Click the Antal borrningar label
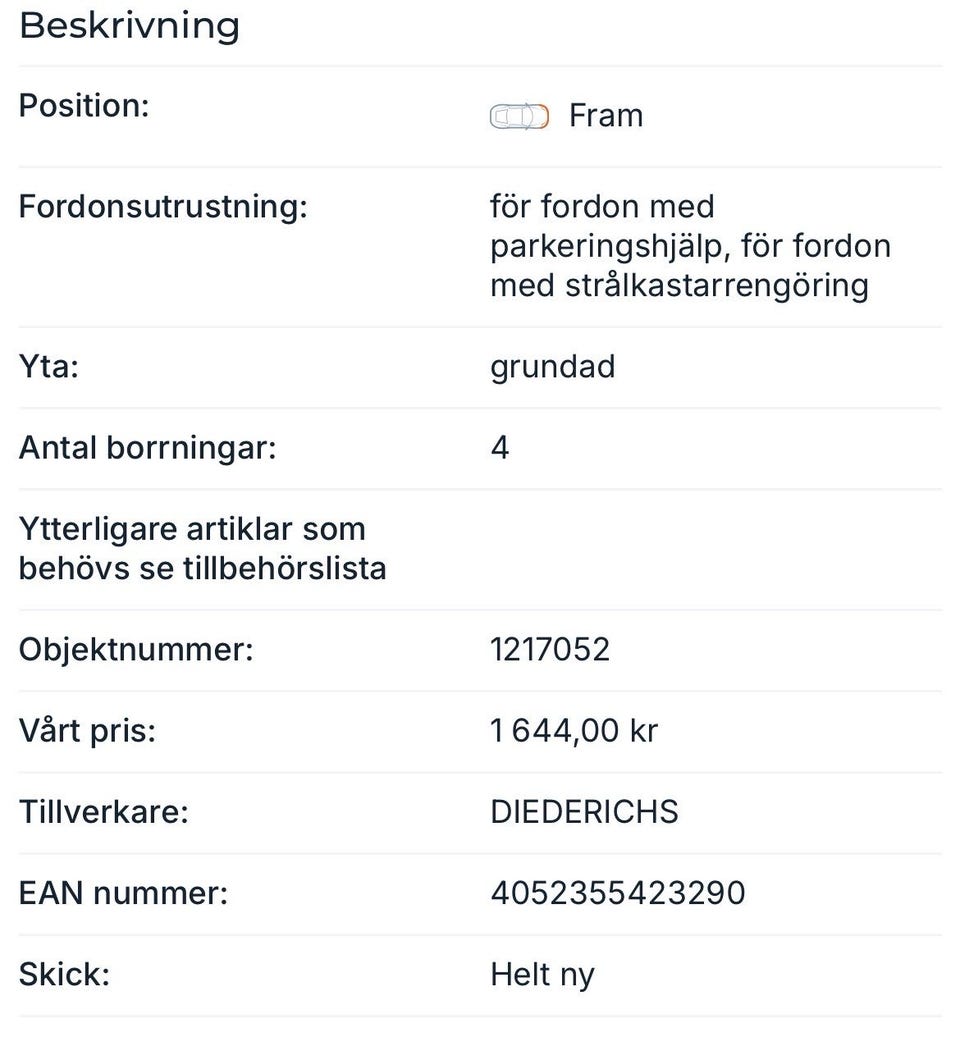Image resolution: width=960 pixels, height=1037 pixels. click(147, 448)
